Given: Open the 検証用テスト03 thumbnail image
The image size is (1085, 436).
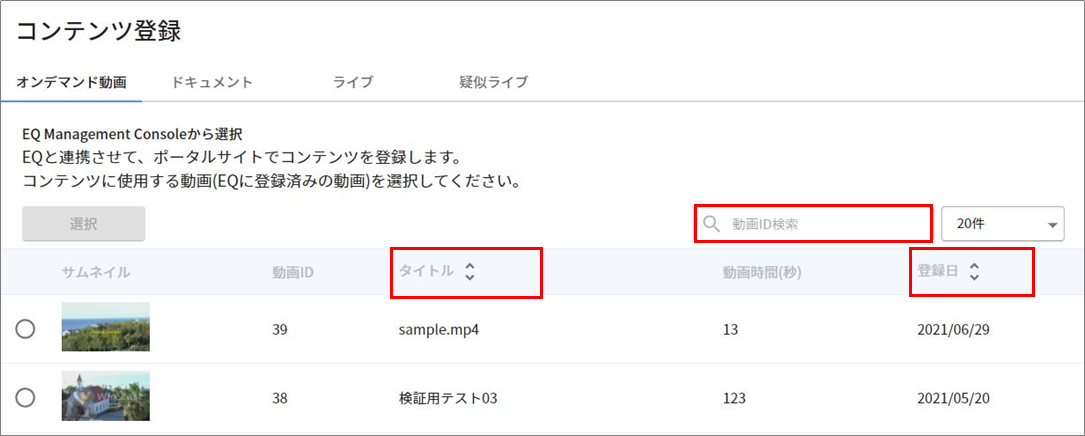Looking at the screenshot, I should click(x=105, y=396).
